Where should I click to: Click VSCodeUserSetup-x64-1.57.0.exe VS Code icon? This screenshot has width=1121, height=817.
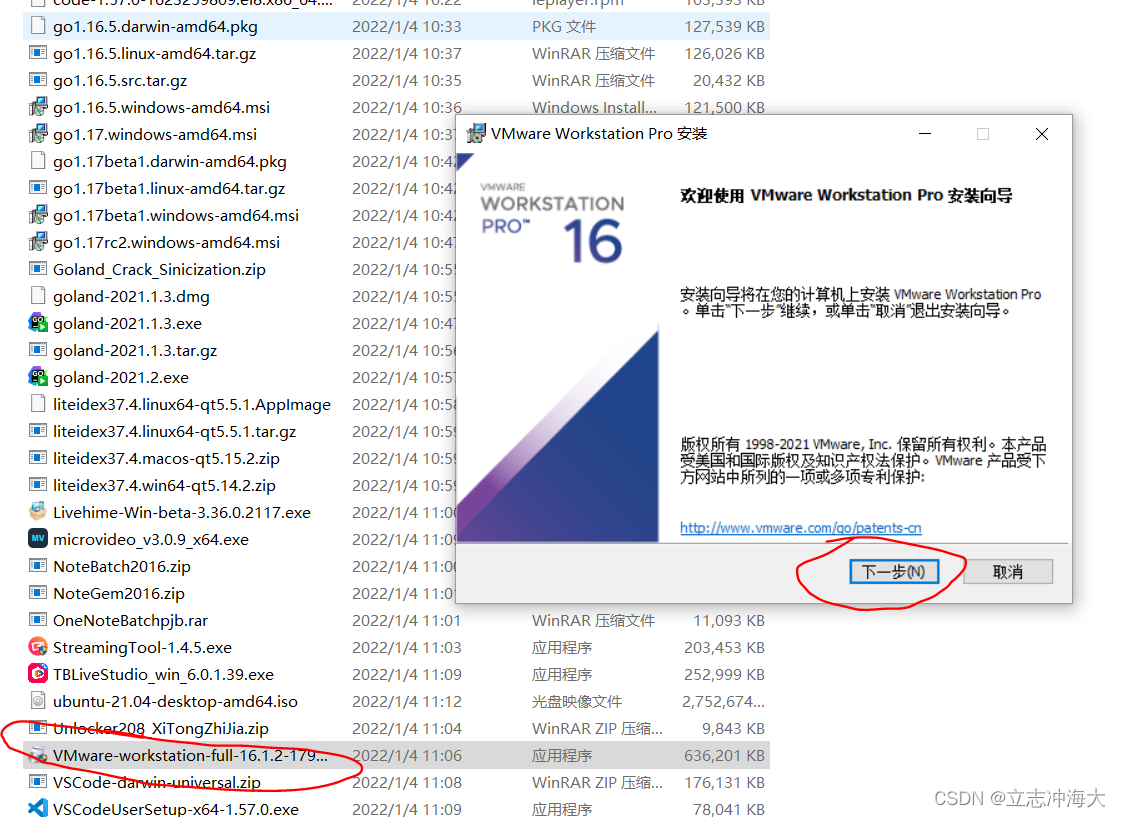point(38,808)
